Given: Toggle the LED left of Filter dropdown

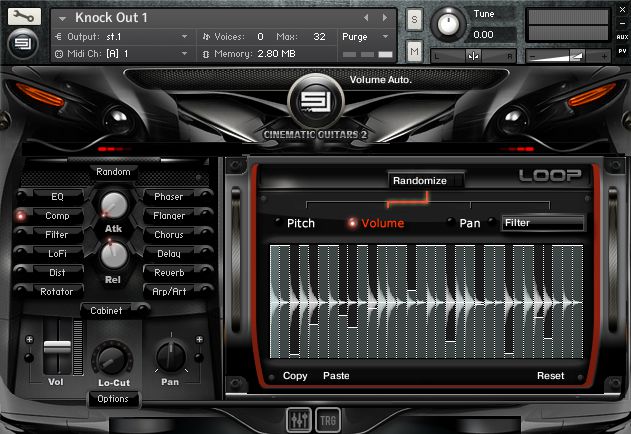Looking at the screenshot, I should coord(491,221).
